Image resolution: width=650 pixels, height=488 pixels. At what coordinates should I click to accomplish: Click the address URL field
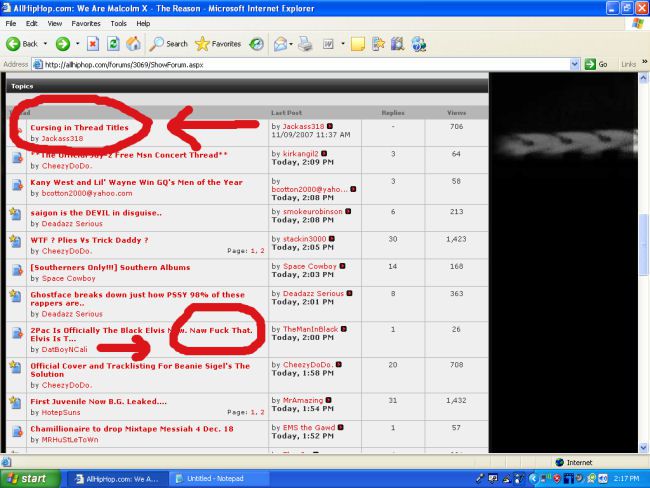[306, 64]
